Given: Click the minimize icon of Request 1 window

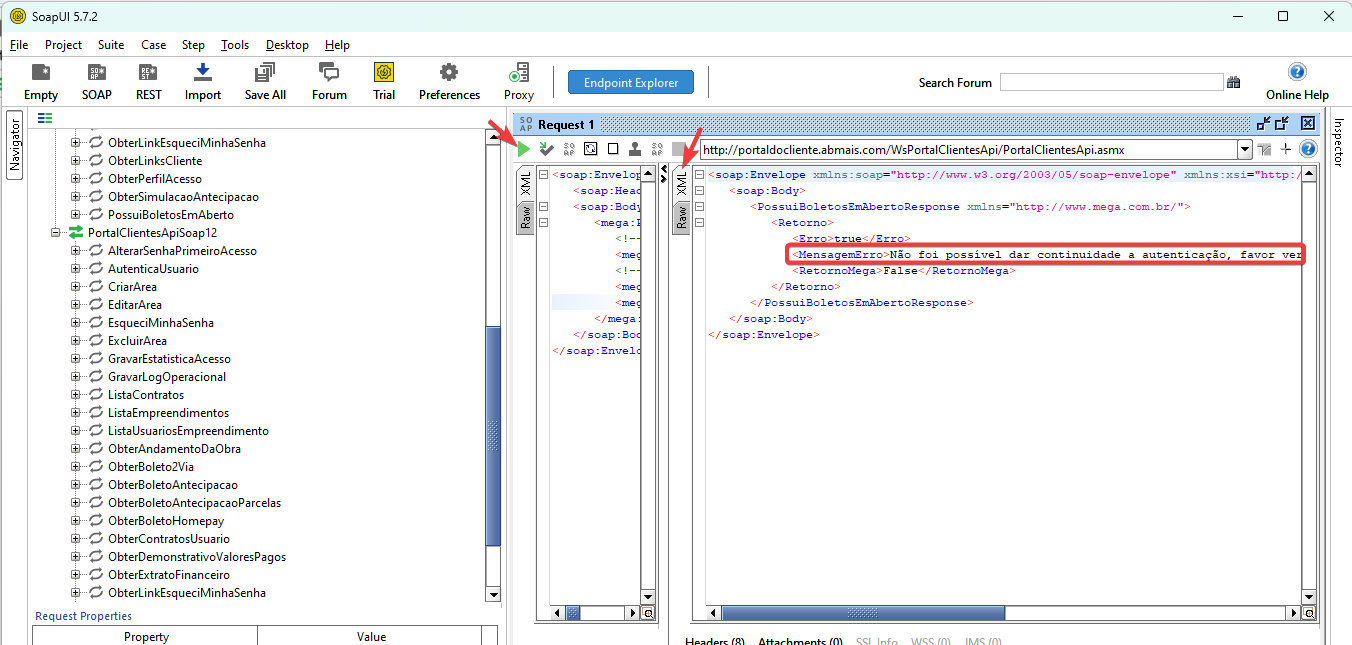Looking at the screenshot, I should click(1264, 124).
